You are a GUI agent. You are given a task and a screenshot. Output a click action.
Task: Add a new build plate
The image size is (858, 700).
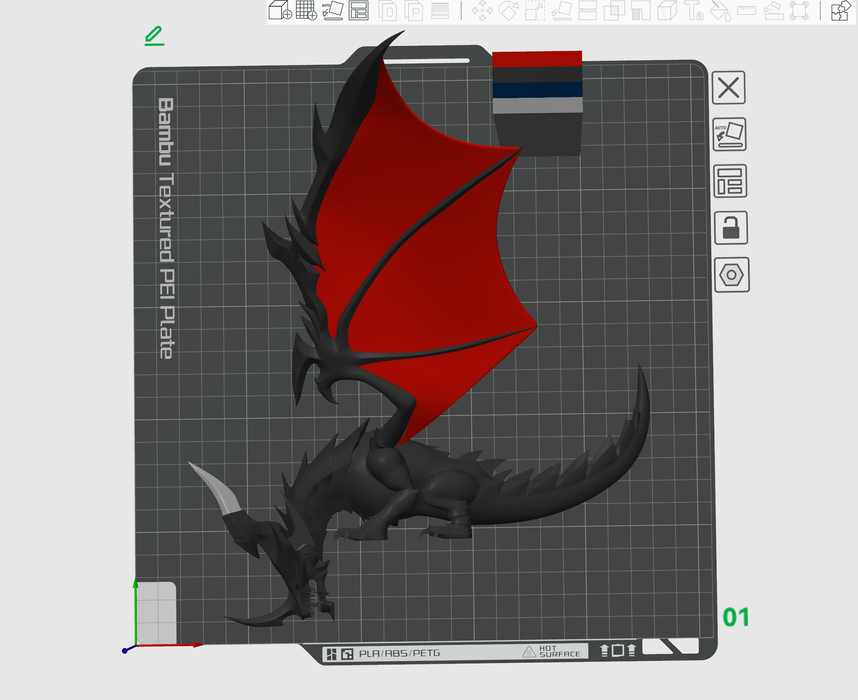[x=304, y=11]
